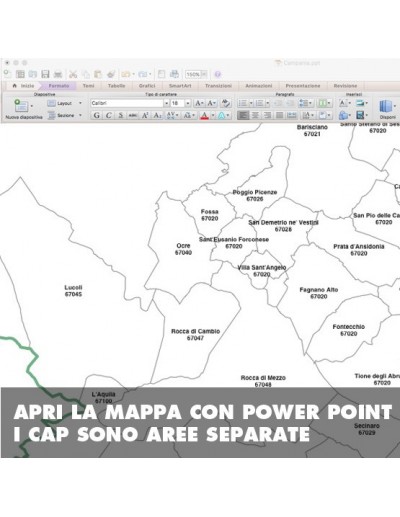Toggle strikethrough with abc button
The height and width of the screenshot is (517, 400).
(133, 115)
